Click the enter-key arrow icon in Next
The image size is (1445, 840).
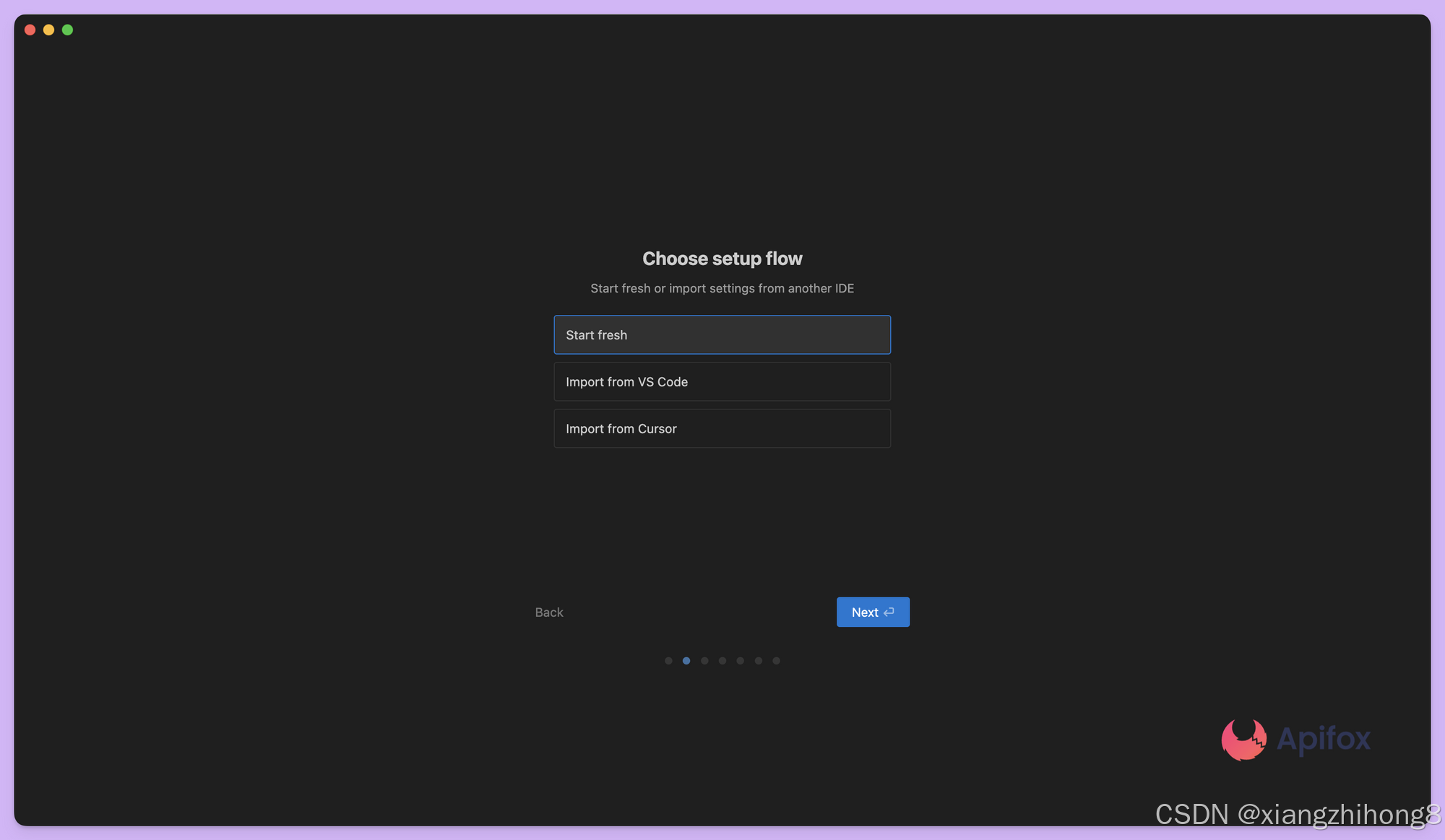point(889,612)
